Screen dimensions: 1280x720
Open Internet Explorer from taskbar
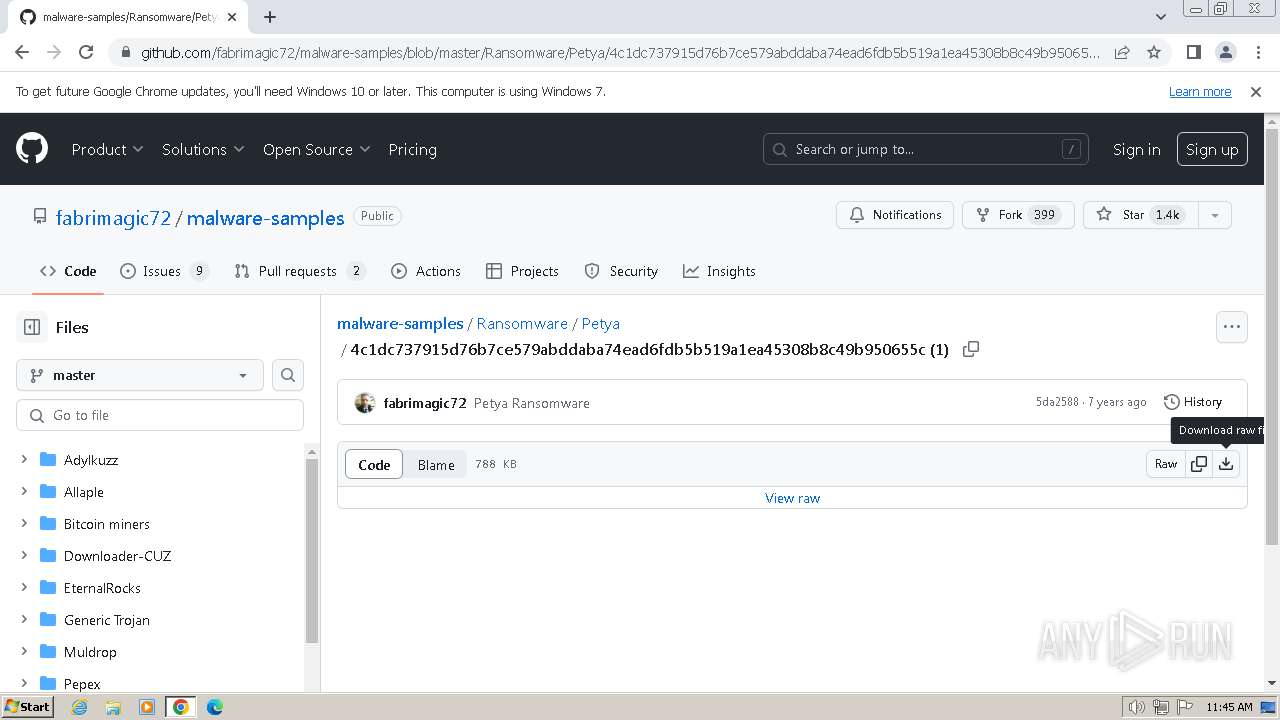80,707
